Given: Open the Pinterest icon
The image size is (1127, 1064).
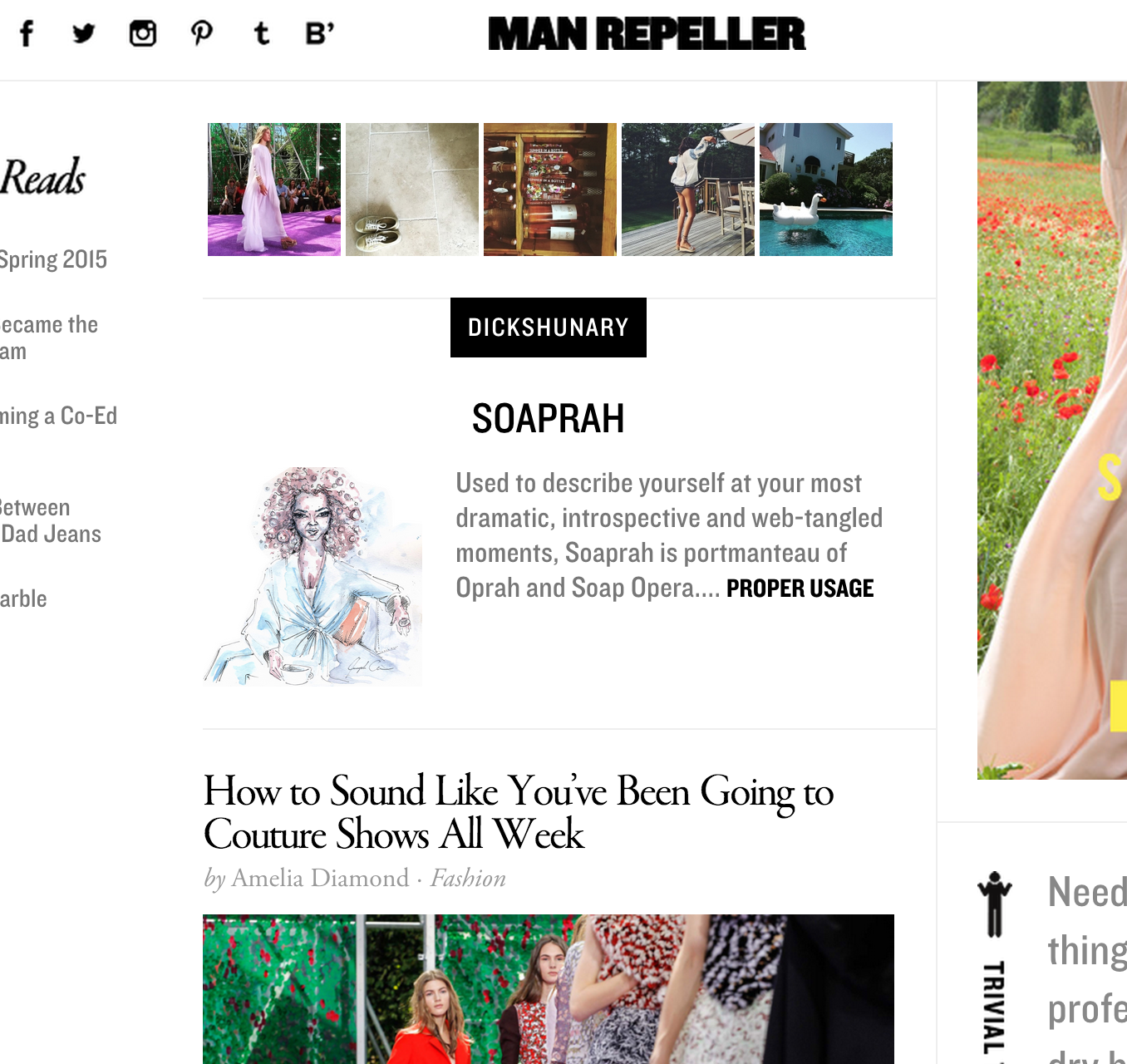Looking at the screenshot, I should coord(201,33).
